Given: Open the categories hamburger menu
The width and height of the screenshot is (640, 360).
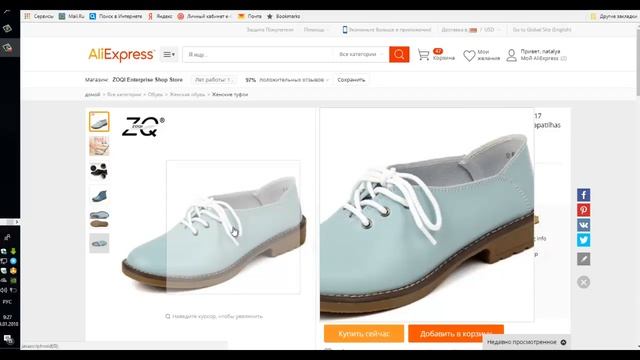Looking at the screenshot, I should point(169,54).
